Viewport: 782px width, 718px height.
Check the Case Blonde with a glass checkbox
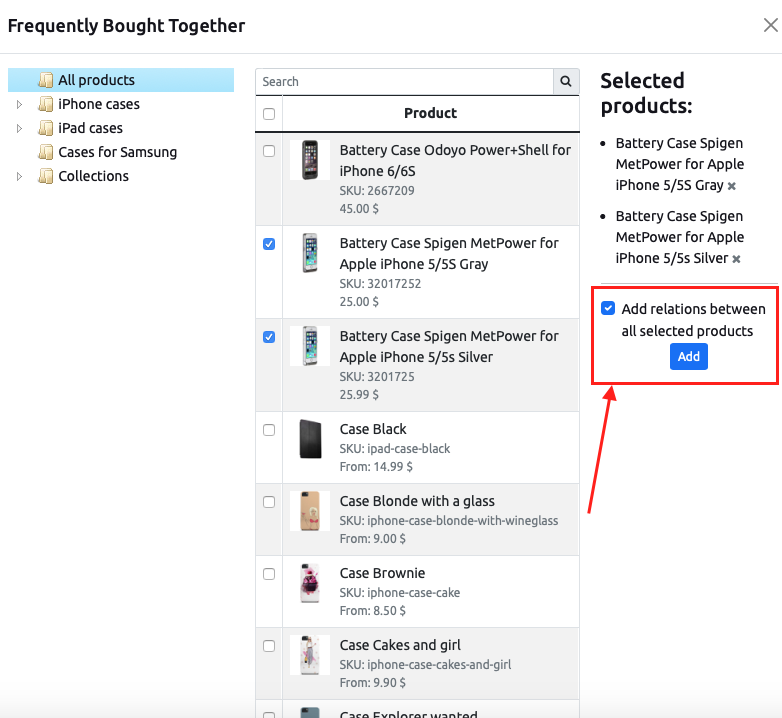[x=269, y=502]
